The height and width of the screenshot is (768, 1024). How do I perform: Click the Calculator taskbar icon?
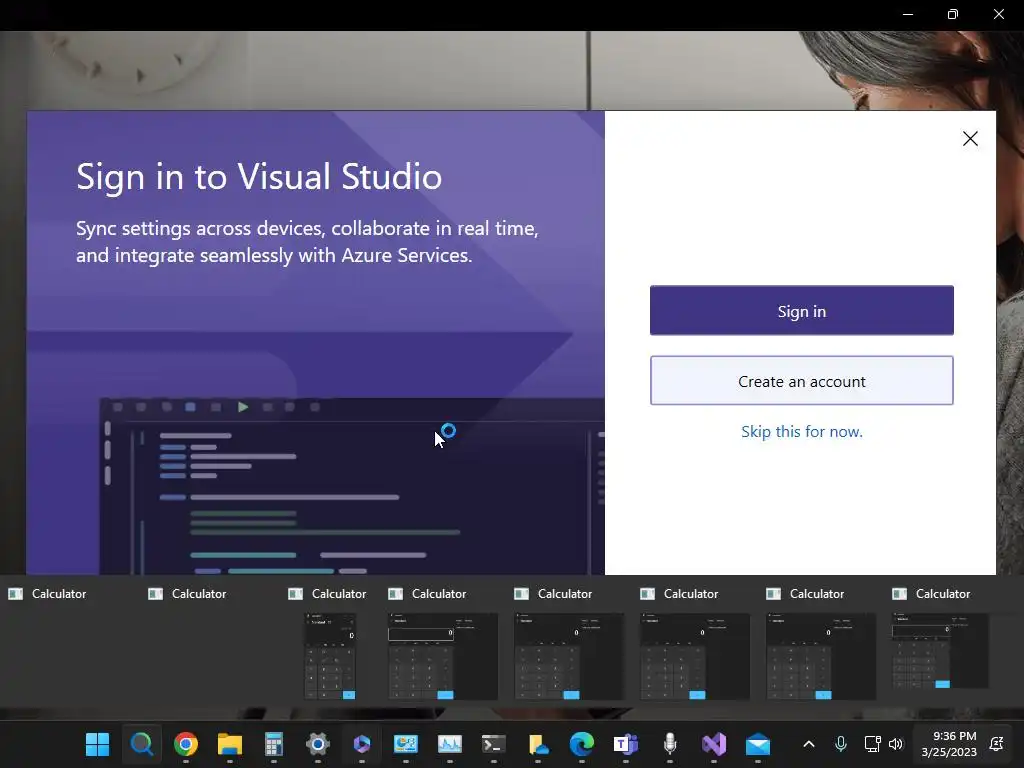pyautogui.click(x=274, y=744)
